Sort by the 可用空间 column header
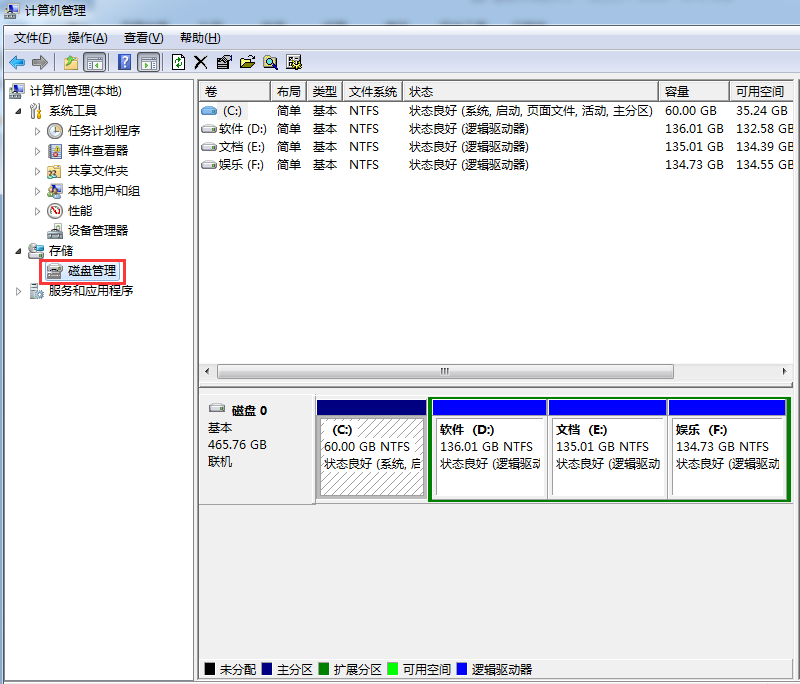 tap(761, 91)
